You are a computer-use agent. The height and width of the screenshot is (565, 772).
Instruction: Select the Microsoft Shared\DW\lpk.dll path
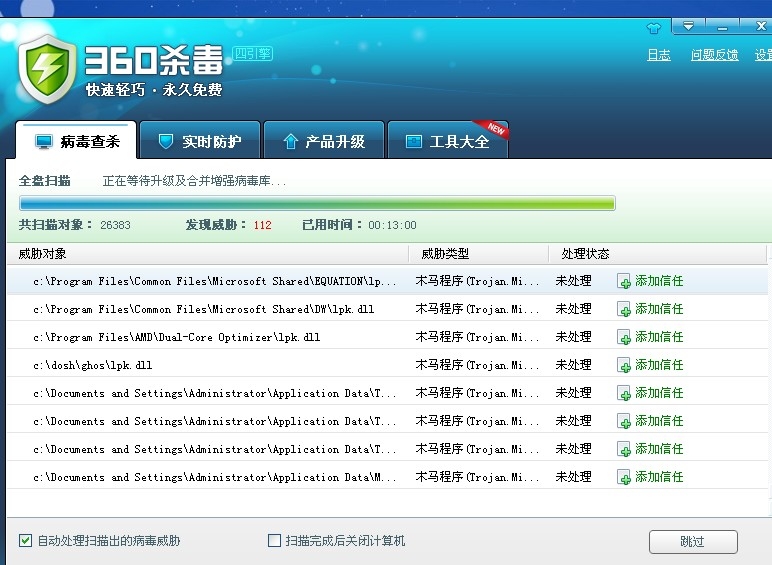tap(203, 310)
